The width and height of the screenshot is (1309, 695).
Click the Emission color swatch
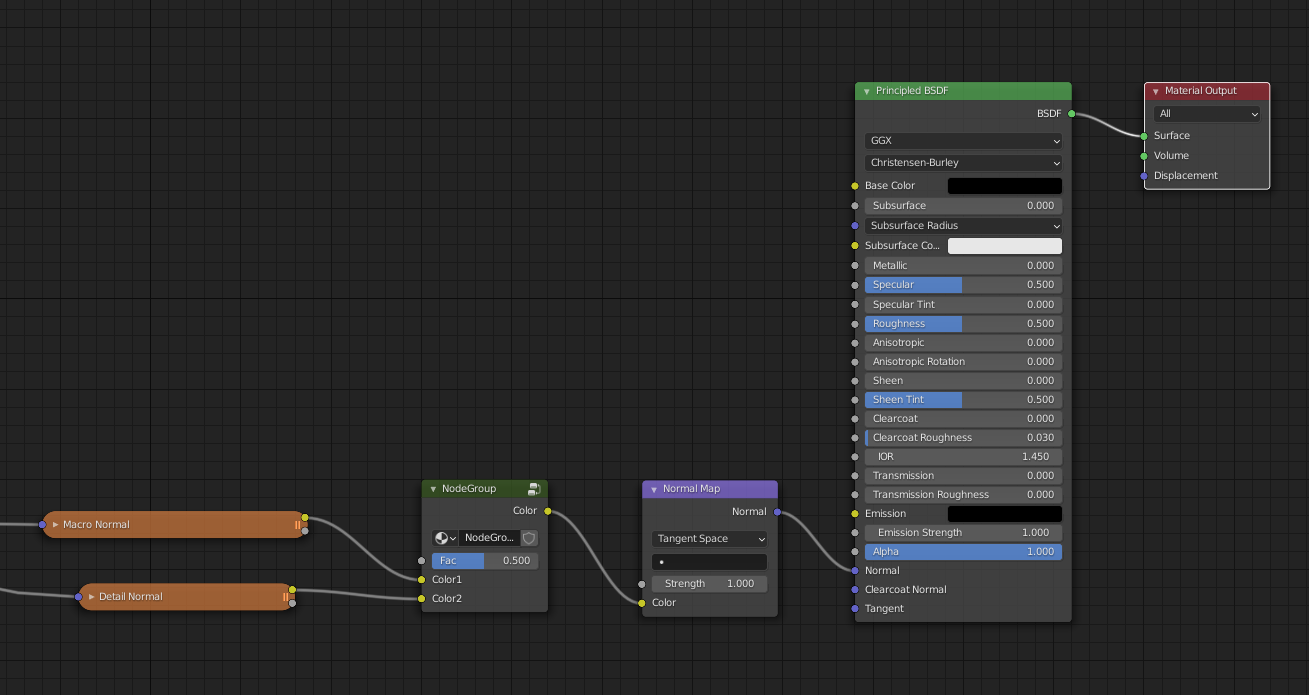click(1005, 514)
